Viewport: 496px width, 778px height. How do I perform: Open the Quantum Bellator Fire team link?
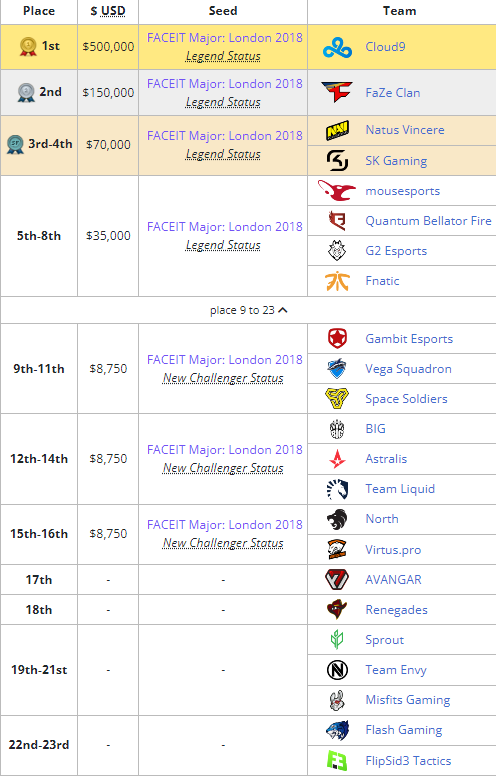(429, 221)
